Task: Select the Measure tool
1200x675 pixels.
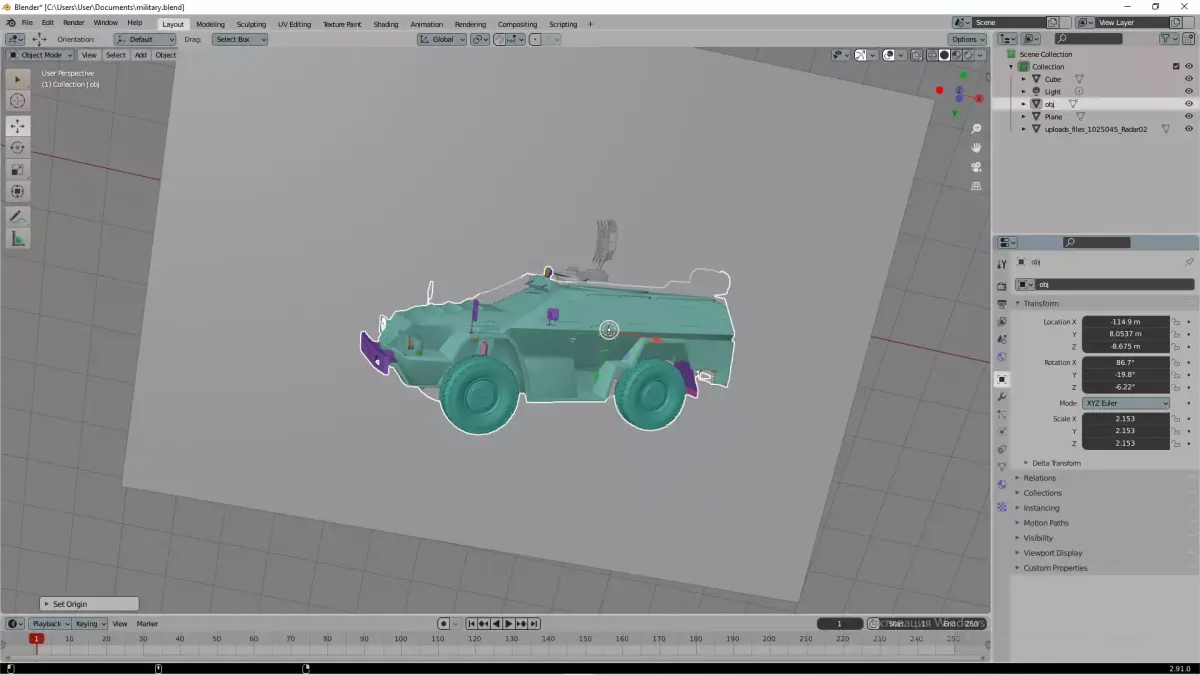Action: coord(18,238)
